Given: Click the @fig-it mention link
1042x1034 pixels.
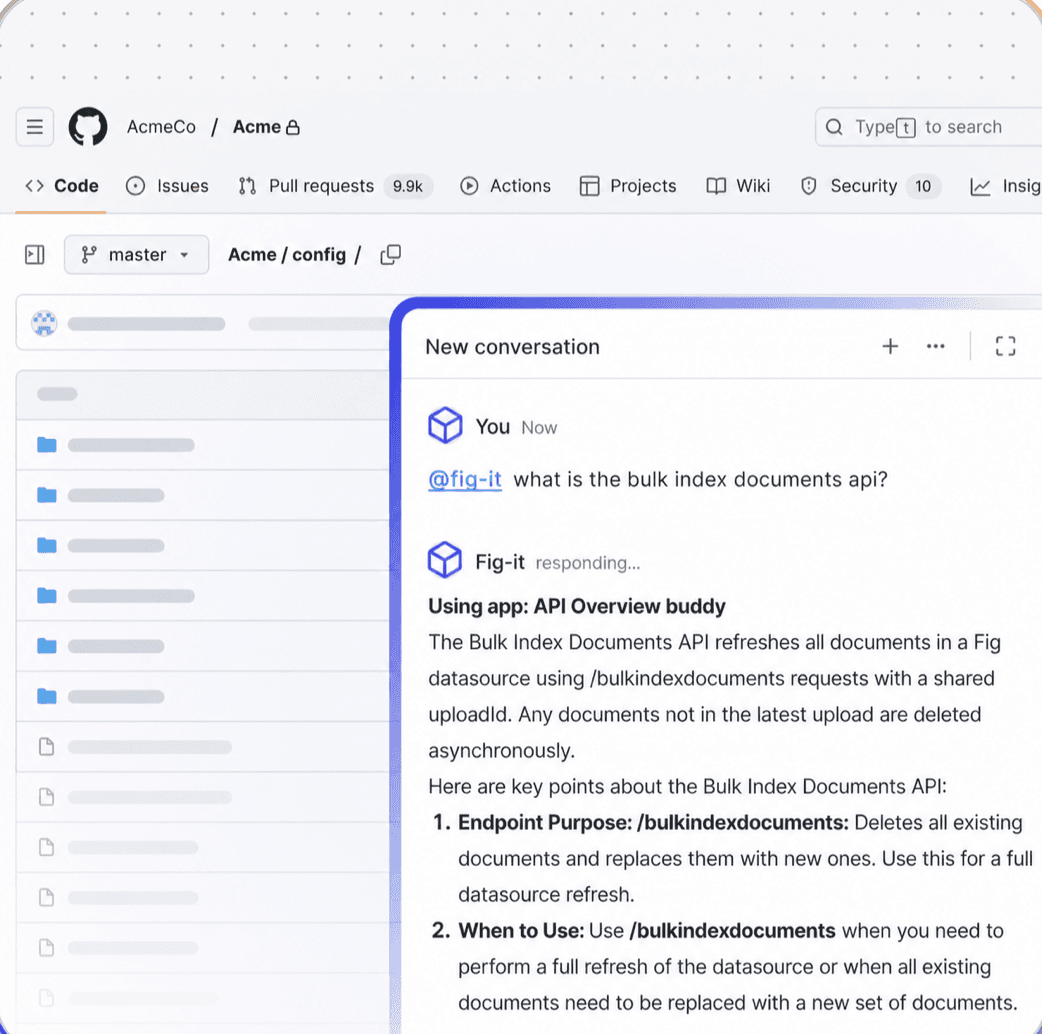Looking at the screenshot, I should pos(465,479).
